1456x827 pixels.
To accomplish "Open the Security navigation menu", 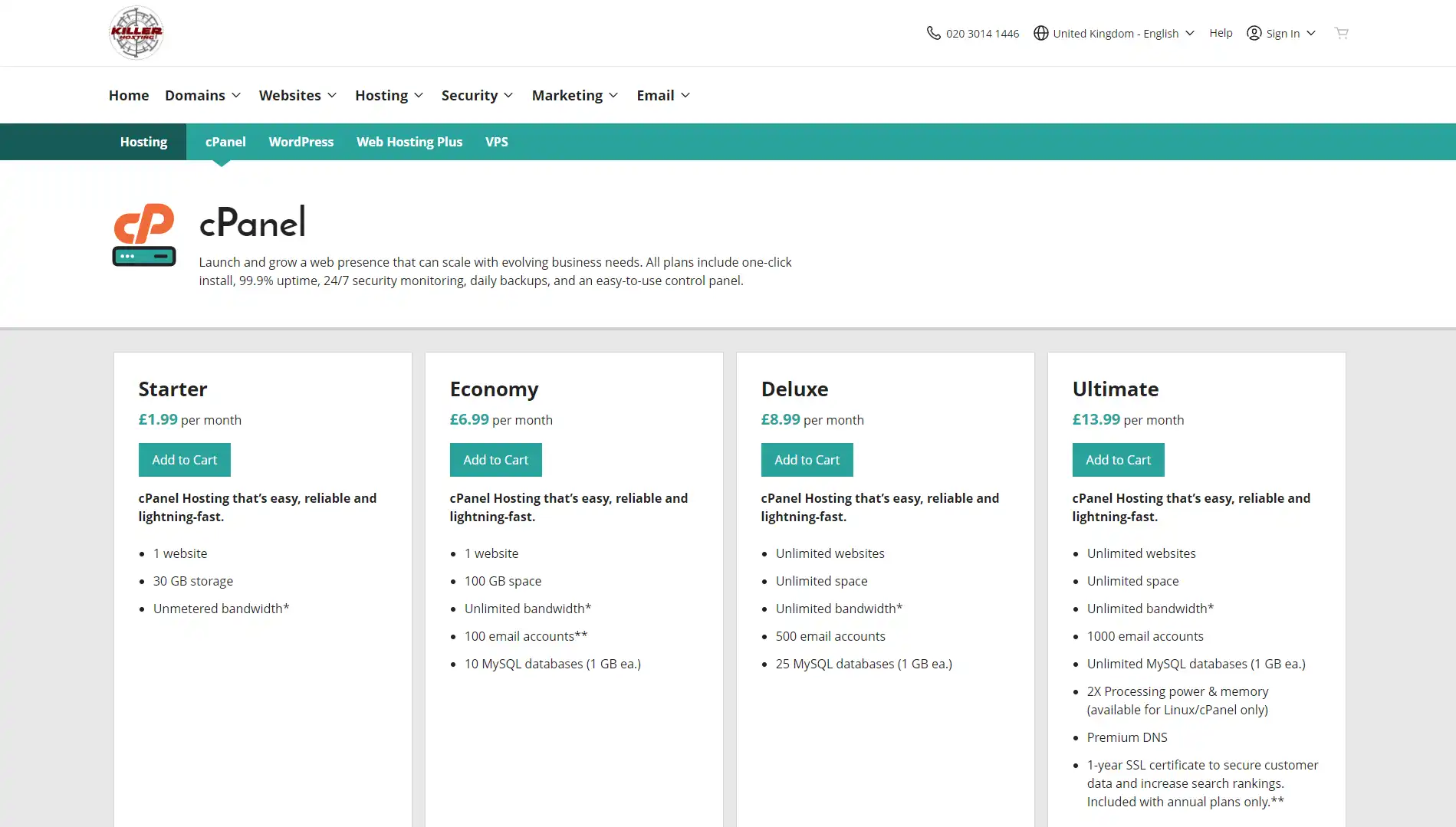I will (x=477, y=95).
